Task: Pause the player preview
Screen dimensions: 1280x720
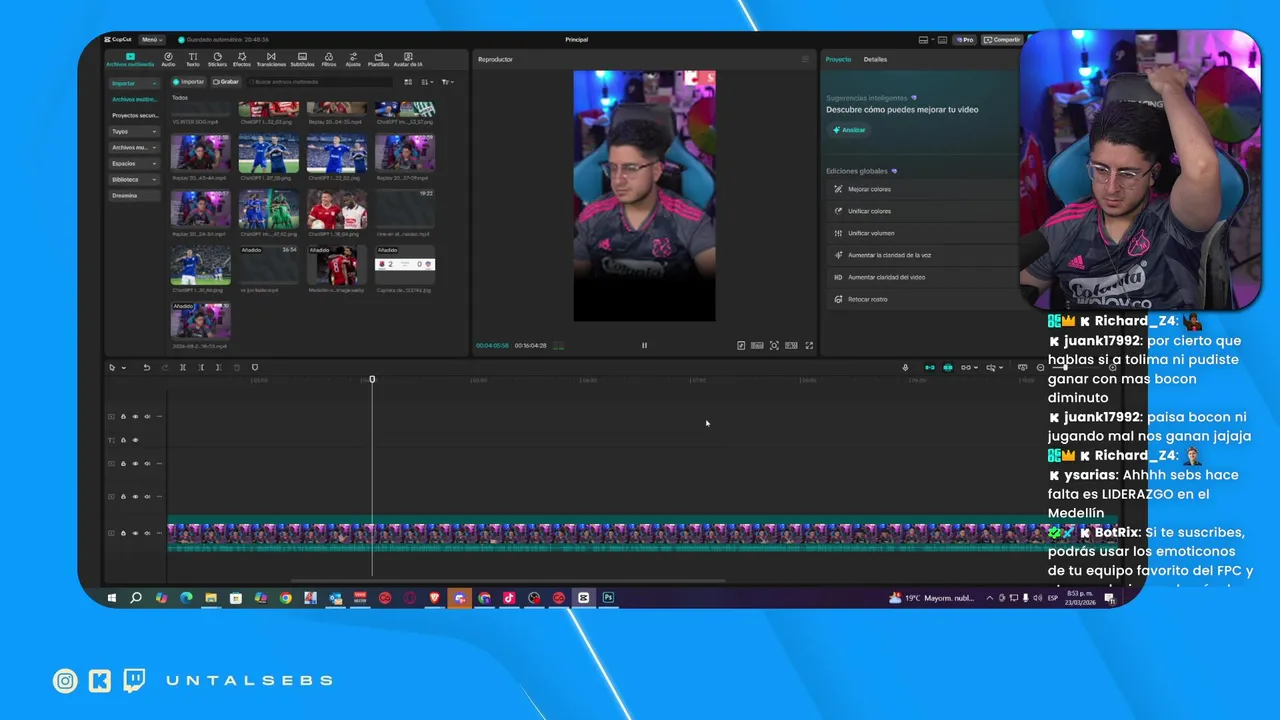Action: [644, 345]
